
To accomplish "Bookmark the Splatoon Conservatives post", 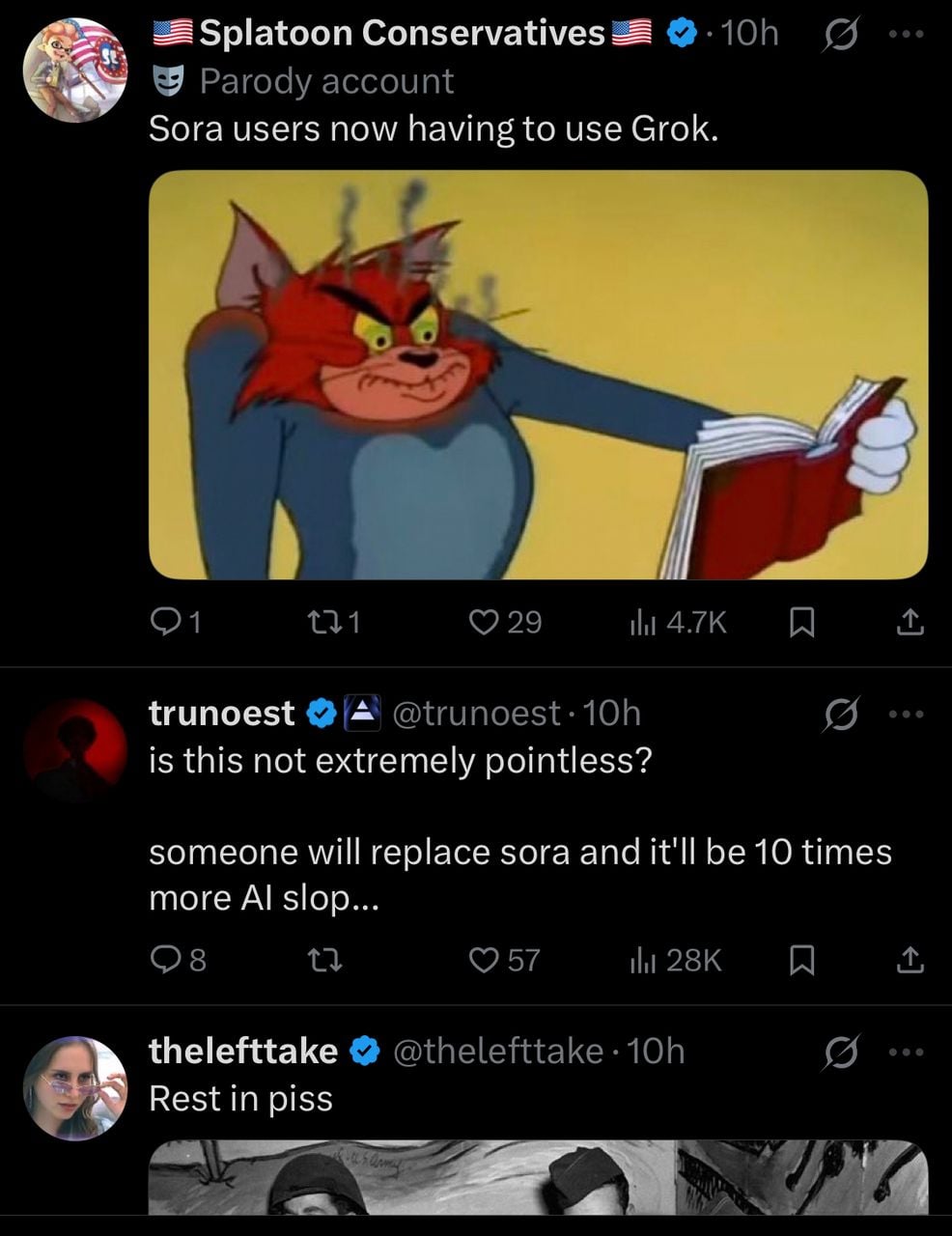I will tap(802, 624).
